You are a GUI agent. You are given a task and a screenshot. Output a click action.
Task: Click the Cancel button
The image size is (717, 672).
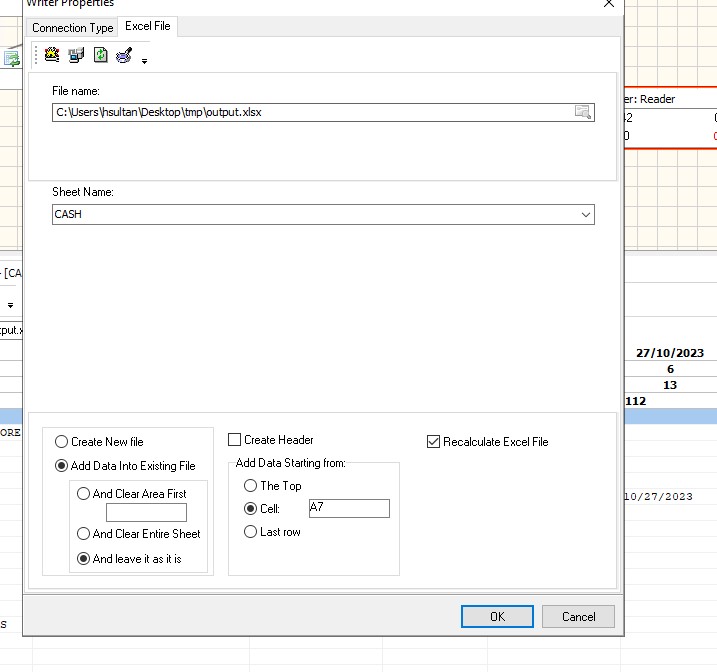[x=578, y=617]
